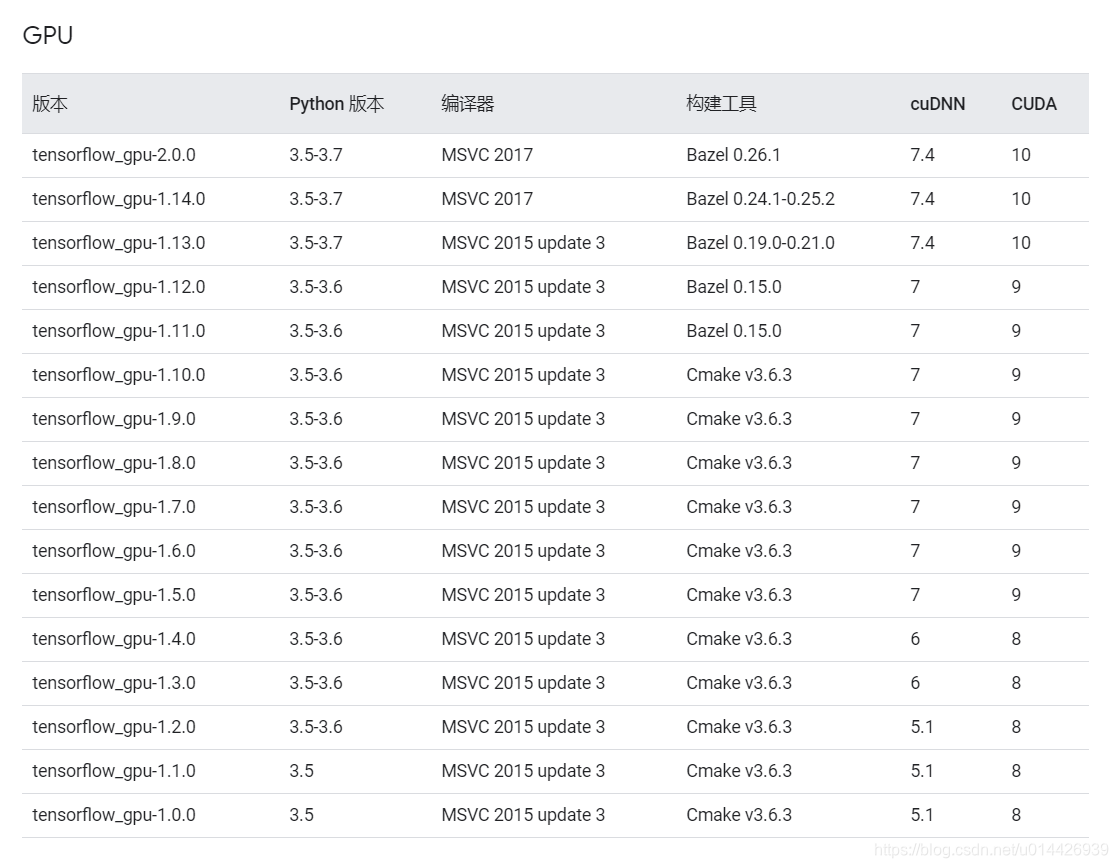
Task: Click the tensorflow_gpu-1.11.0 cell
Action: 118,332
